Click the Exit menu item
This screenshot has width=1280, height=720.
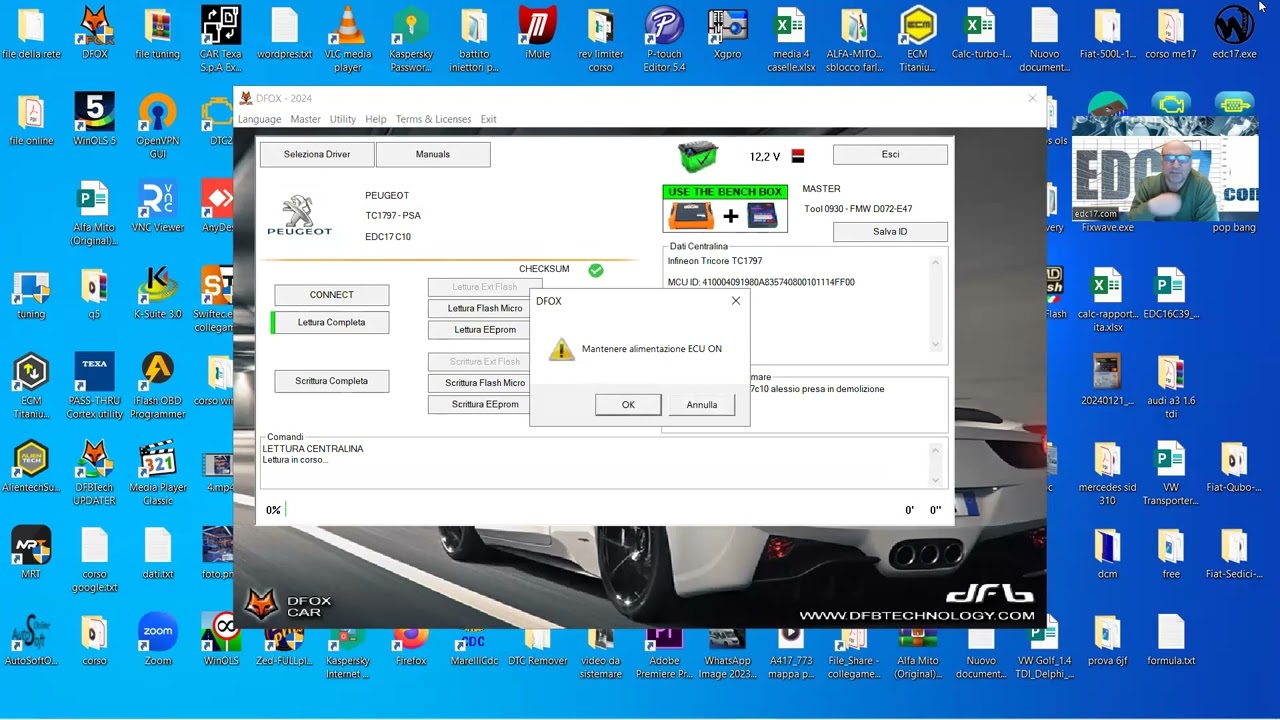(488, 119)
